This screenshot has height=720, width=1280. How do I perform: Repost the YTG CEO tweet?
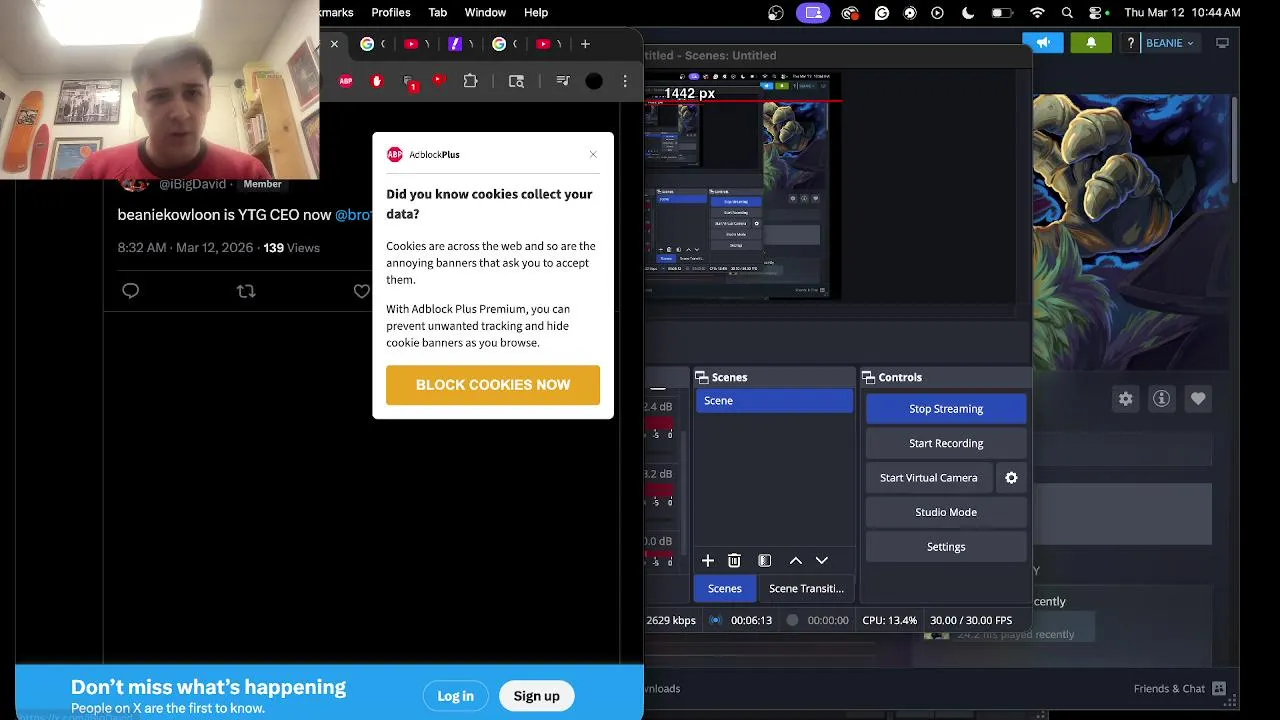coord(246,291)
